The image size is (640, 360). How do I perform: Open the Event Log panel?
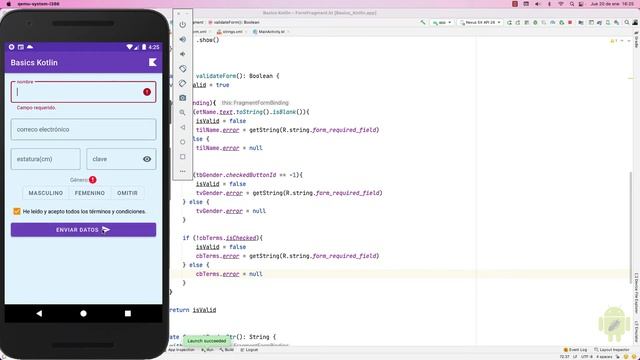pyautogui.click(x=576, y=350)
